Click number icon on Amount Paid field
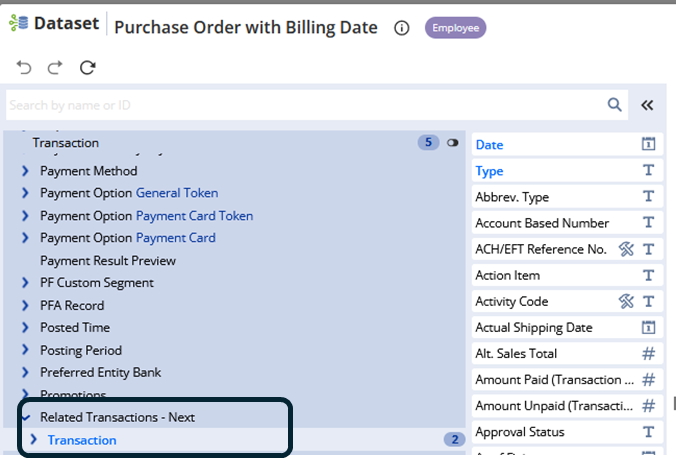 pyautogui.click(x=648, y=380)
